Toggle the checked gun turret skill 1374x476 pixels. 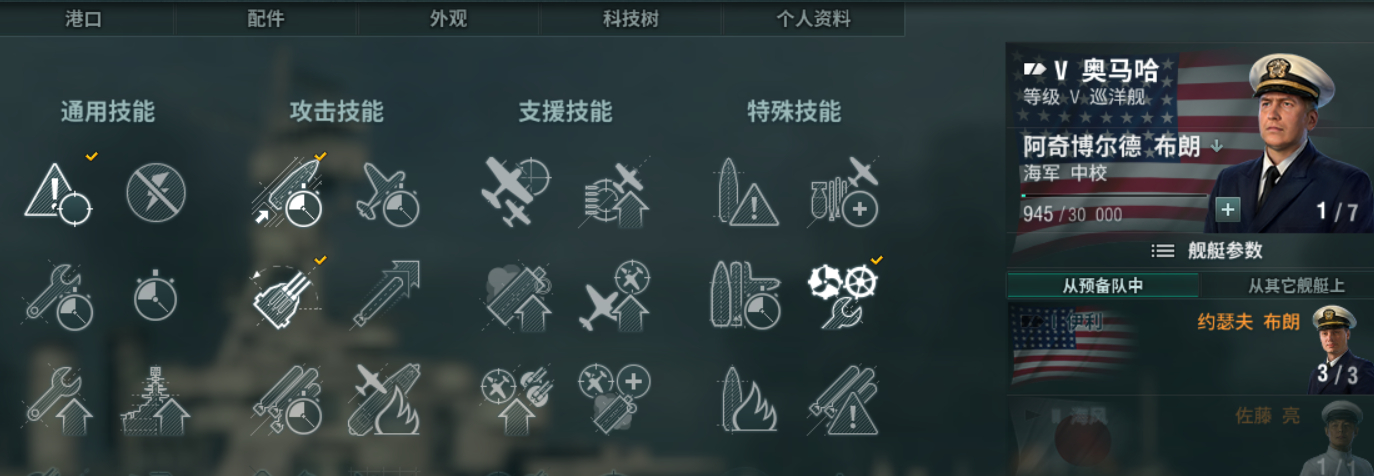click(287, 296)
